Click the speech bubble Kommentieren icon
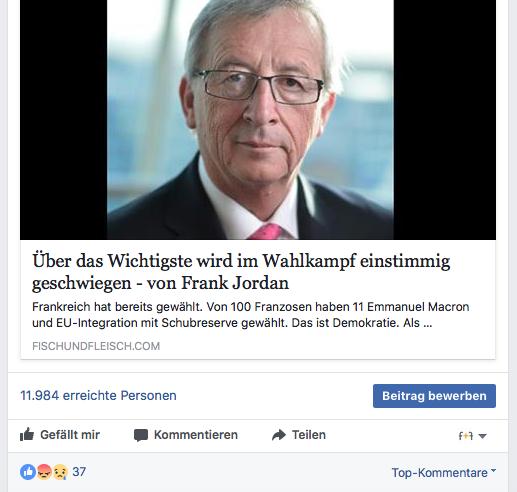Viewport: 517px width, 492px height. (x=141, y=435)
